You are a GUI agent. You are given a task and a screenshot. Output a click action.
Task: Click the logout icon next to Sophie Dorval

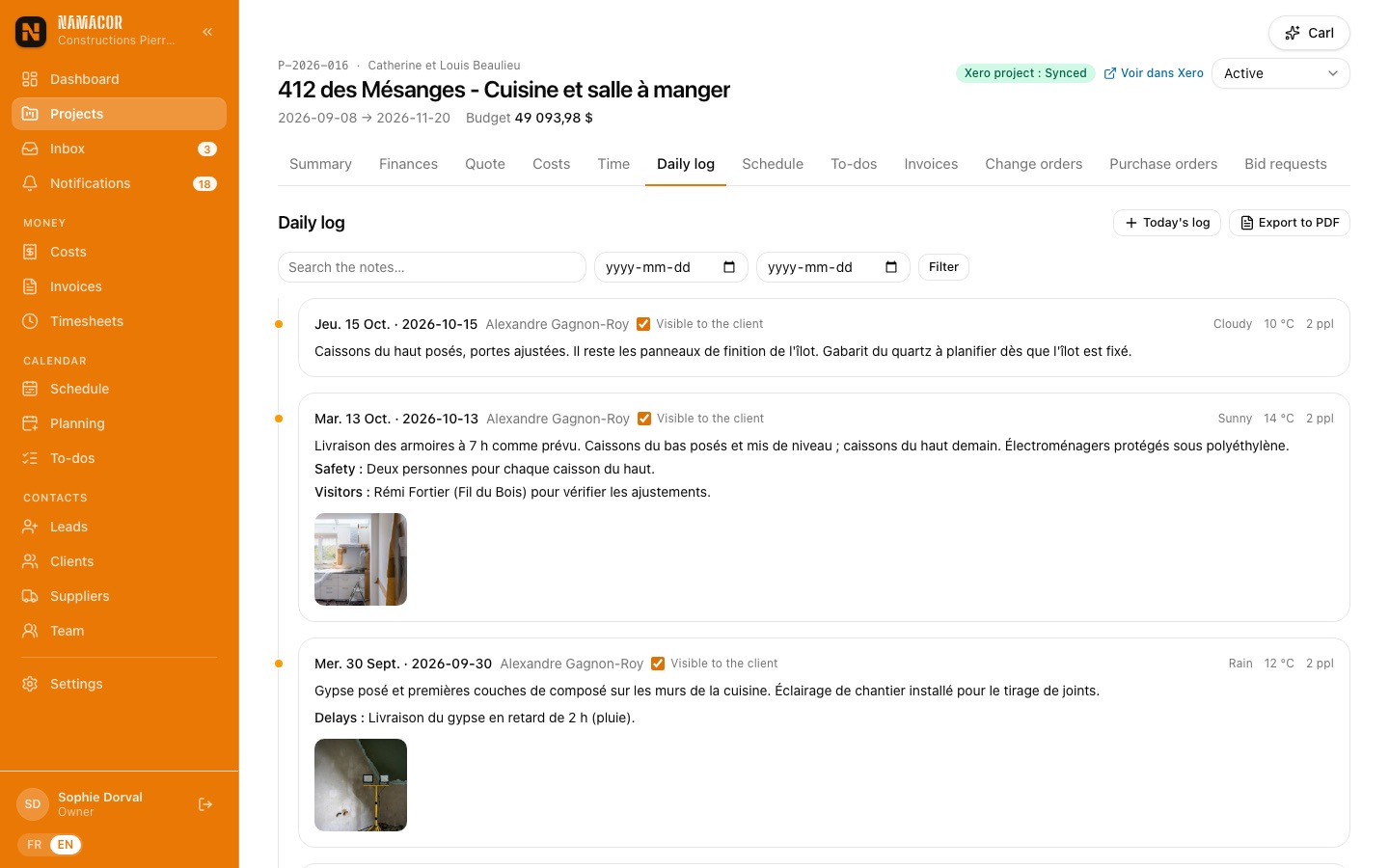[205, 804]
